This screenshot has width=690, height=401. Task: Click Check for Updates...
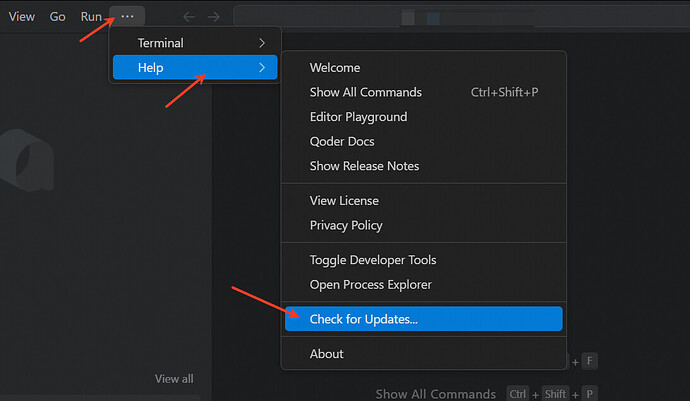364,319
